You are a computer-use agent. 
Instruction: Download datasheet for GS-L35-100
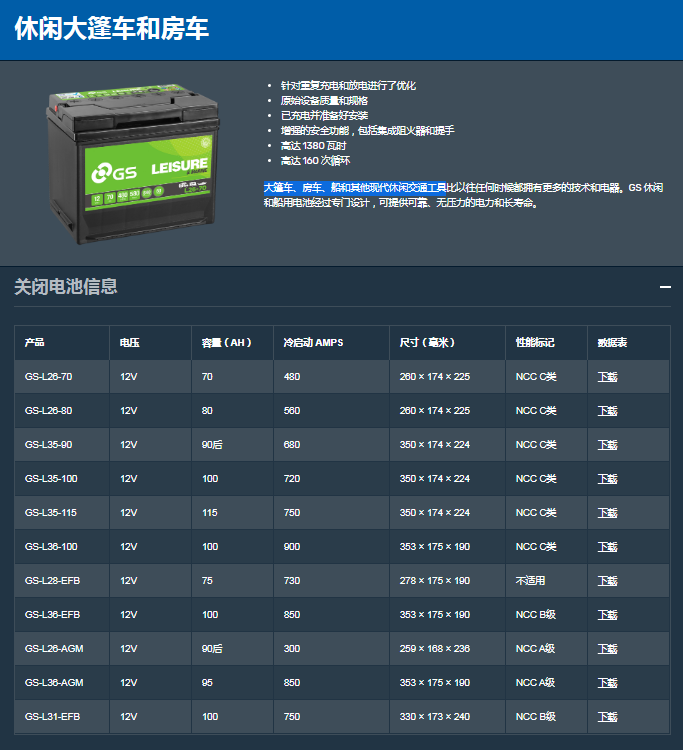tap(607, 479)
